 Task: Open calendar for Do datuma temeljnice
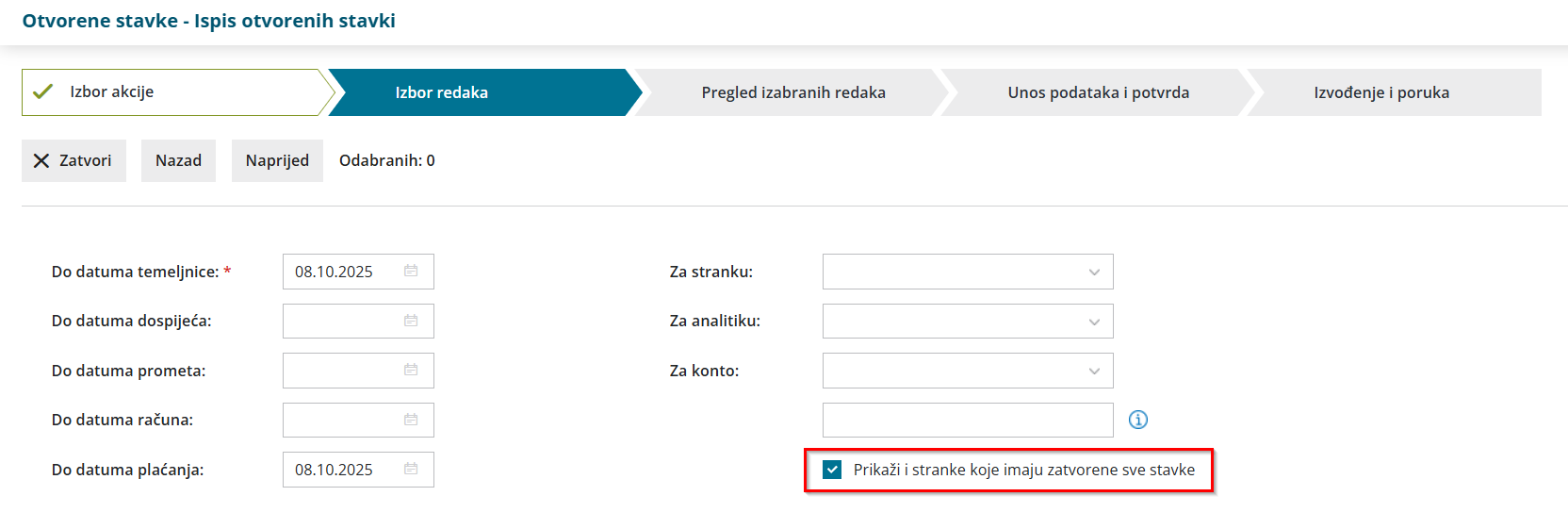[411, 271]
